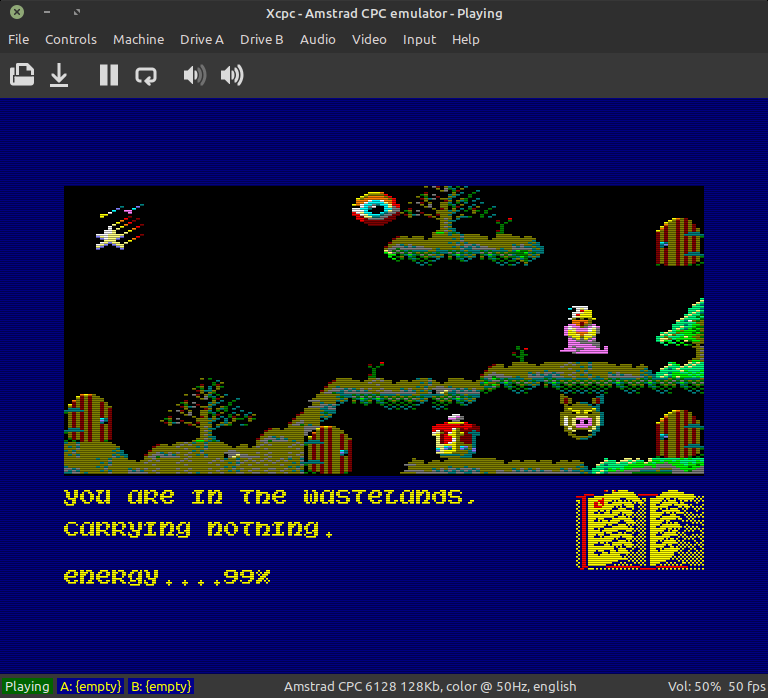The height and width of the screenshot is (698, 768).
Task: Click the save snapshot download icon
Action: [x=59, y=75]
